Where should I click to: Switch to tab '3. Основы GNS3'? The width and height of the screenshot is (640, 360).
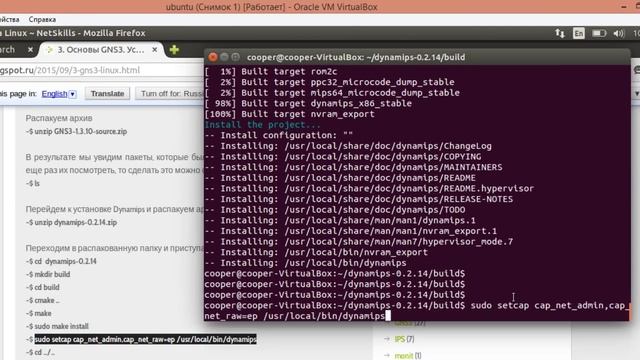coord(100,49)
